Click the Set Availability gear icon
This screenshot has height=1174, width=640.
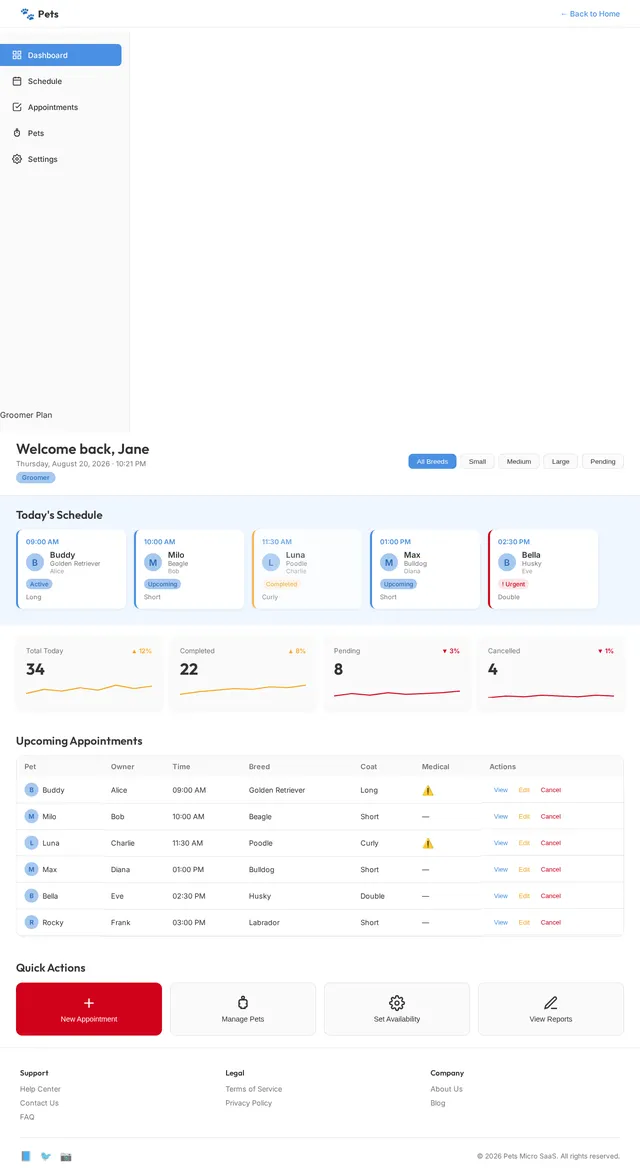[x=397, y=1003]
